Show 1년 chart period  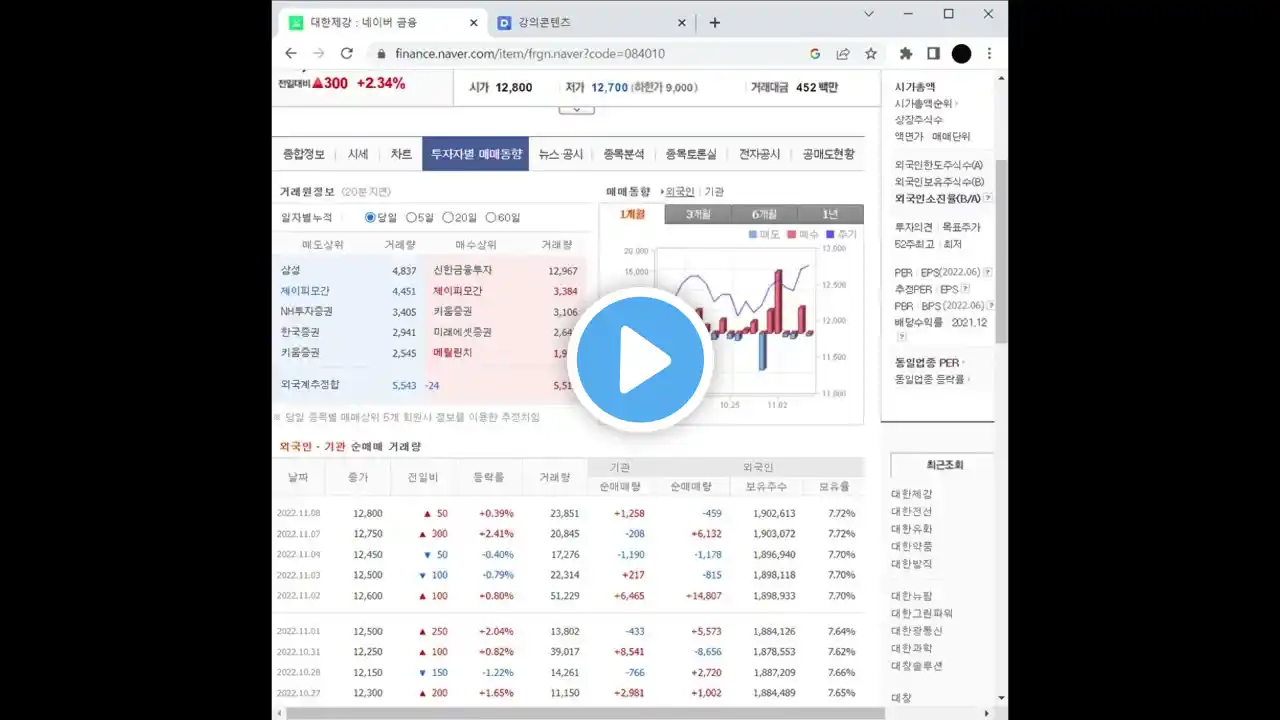(830, 214)
